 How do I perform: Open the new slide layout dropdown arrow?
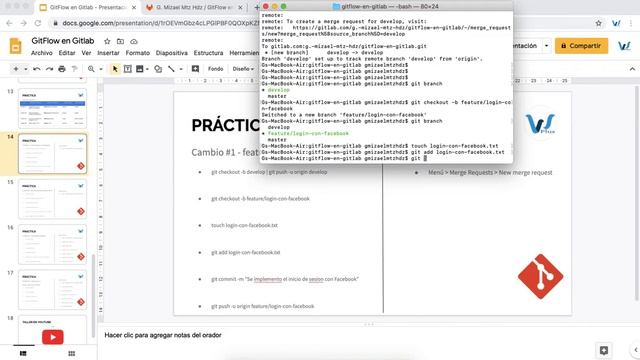(x=26, y=69)
